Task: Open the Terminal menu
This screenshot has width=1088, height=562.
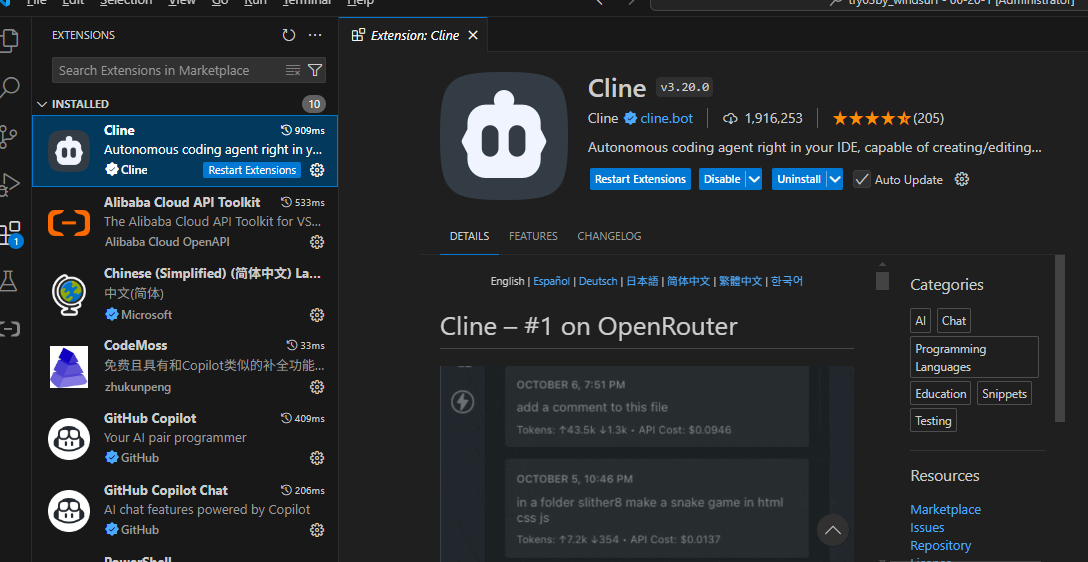Action: click(x=309, y=3)
